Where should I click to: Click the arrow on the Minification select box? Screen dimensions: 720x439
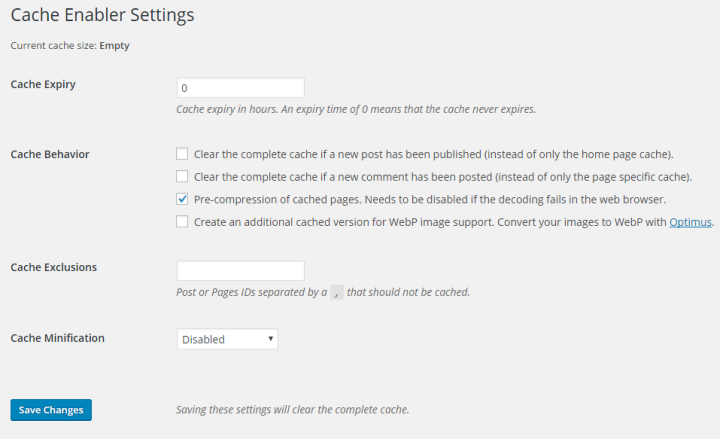[270, 339]
